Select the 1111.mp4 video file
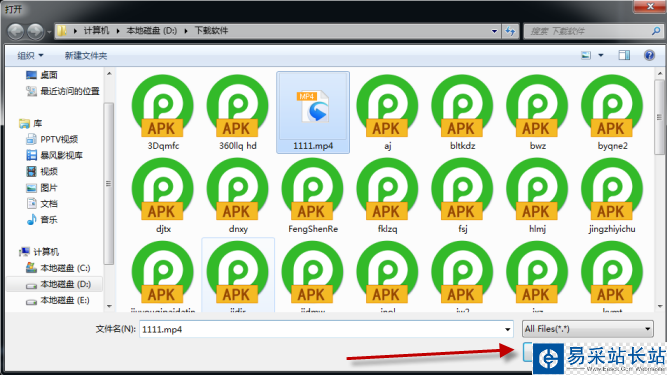 point(313,113)
